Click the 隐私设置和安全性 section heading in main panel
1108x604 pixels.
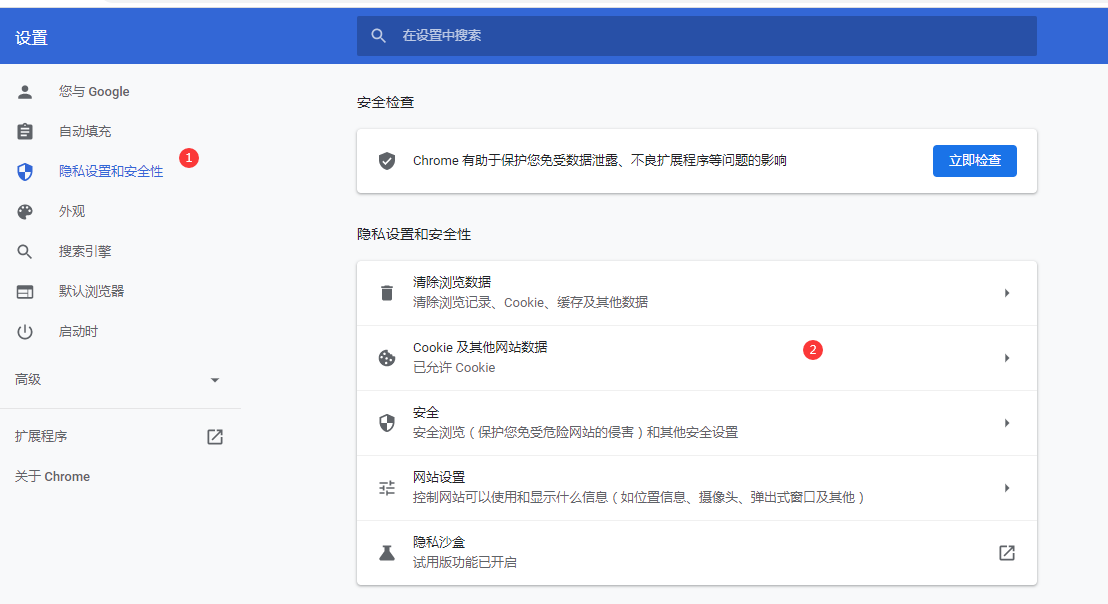click(413, 235)
